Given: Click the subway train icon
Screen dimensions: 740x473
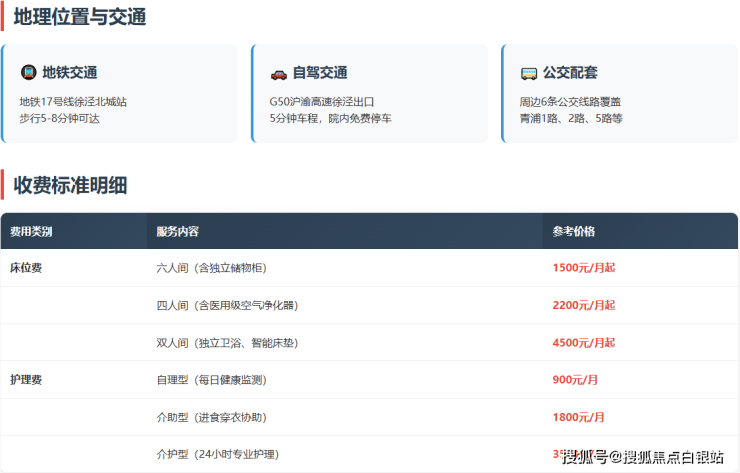Looking at the screenshot, I should (x=28, y=73).
